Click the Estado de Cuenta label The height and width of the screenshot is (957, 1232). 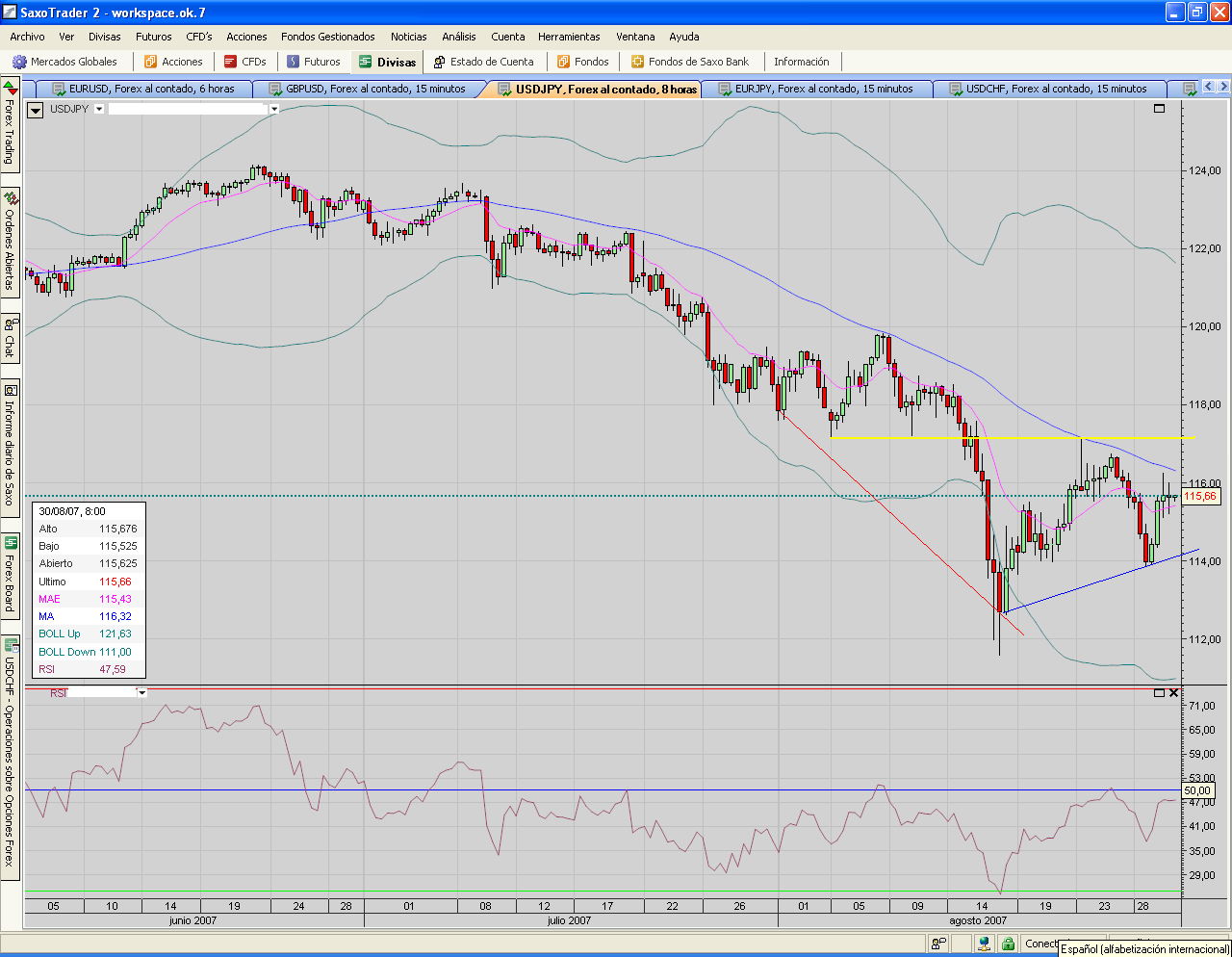point(492,62)
